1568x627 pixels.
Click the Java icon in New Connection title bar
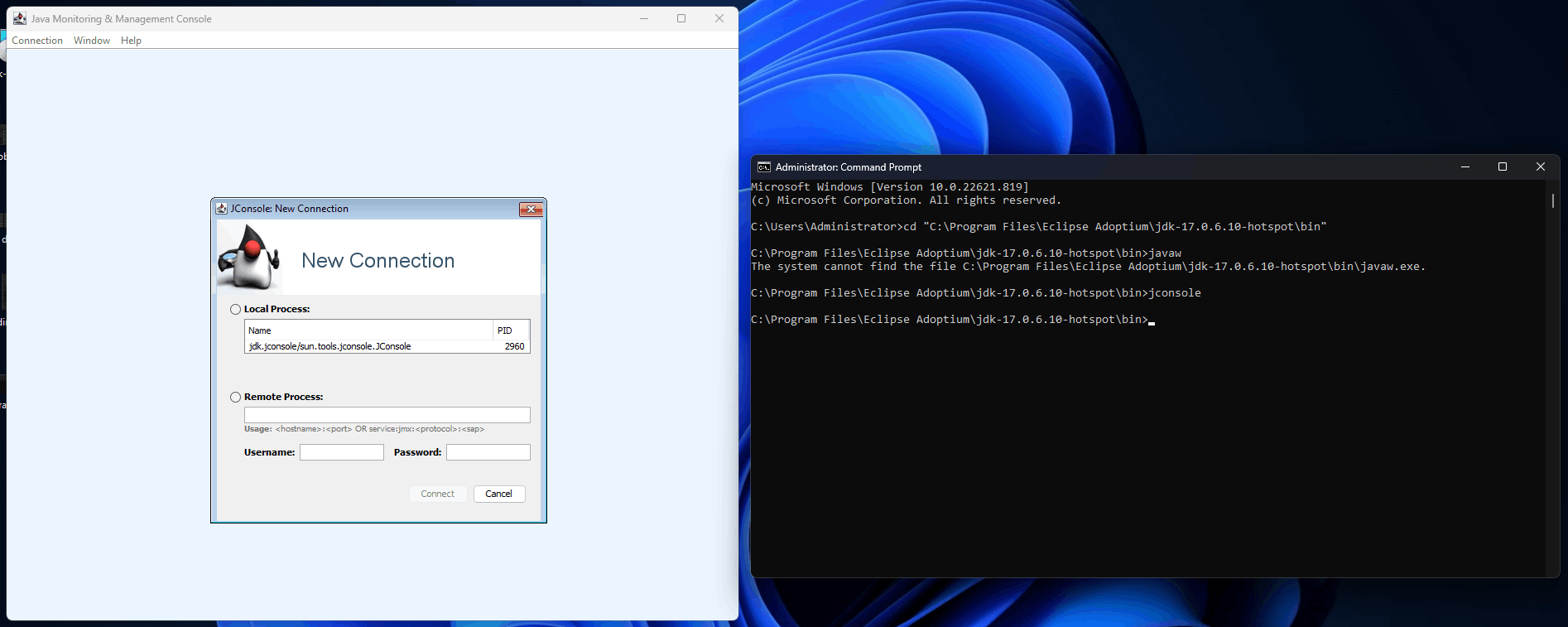pyautogui.click(x=222, y=209)
